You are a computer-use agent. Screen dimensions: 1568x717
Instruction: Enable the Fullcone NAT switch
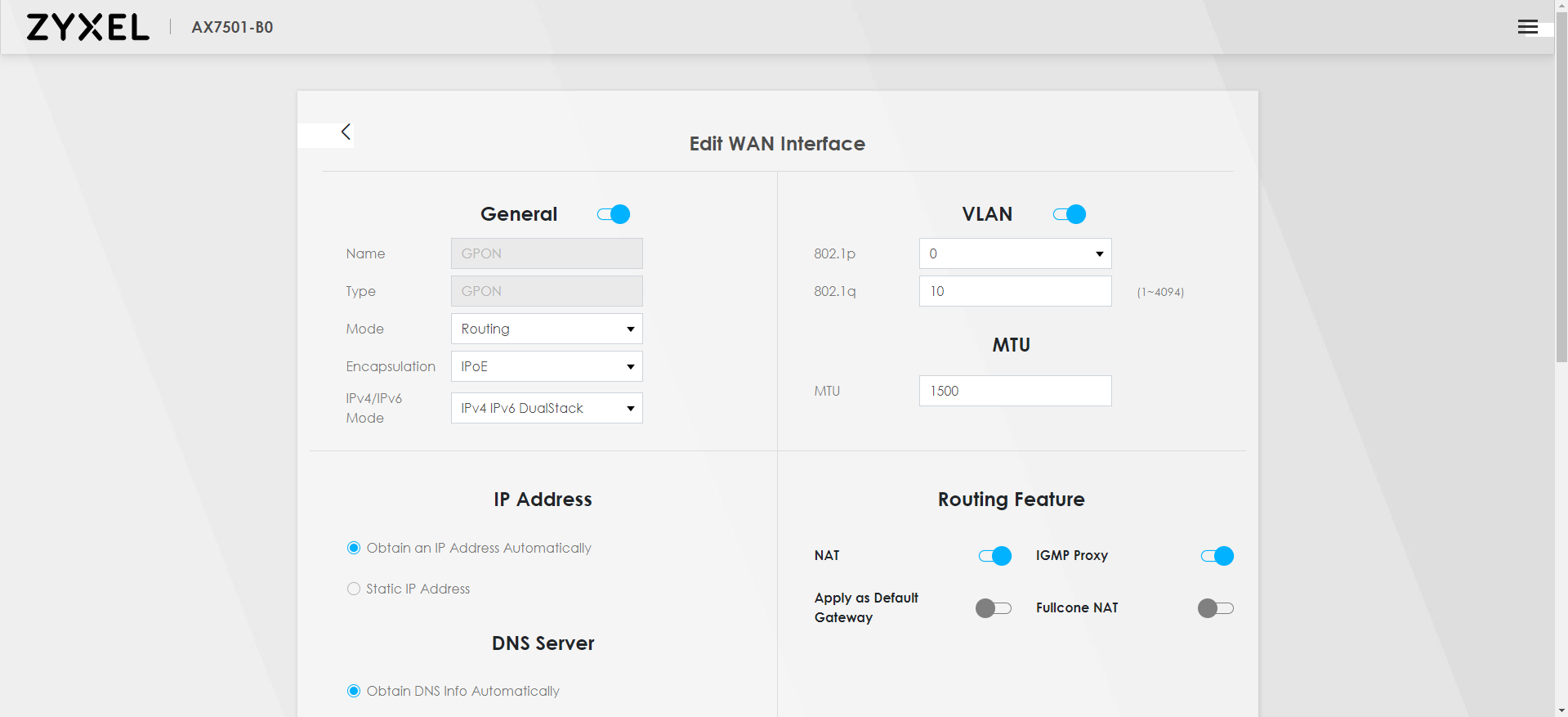pyautogui.click(x=1215, y=608)
